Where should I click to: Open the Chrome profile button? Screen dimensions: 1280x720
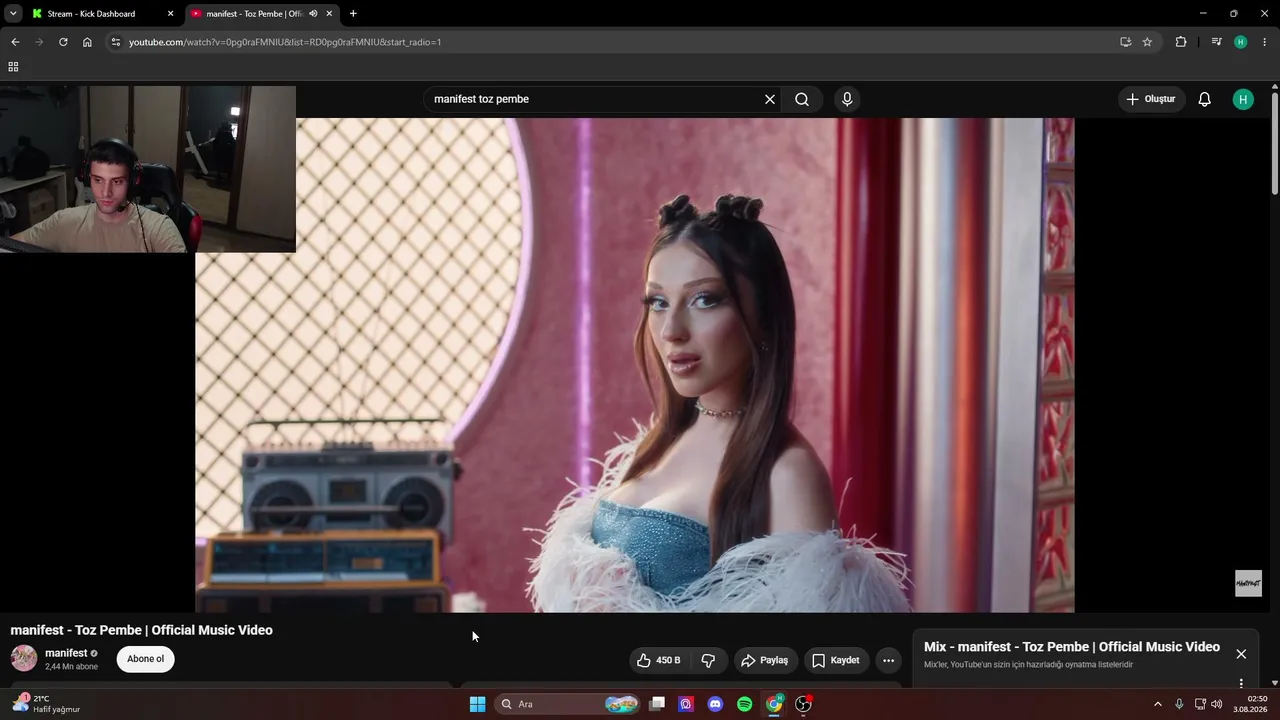point(1241,42)
